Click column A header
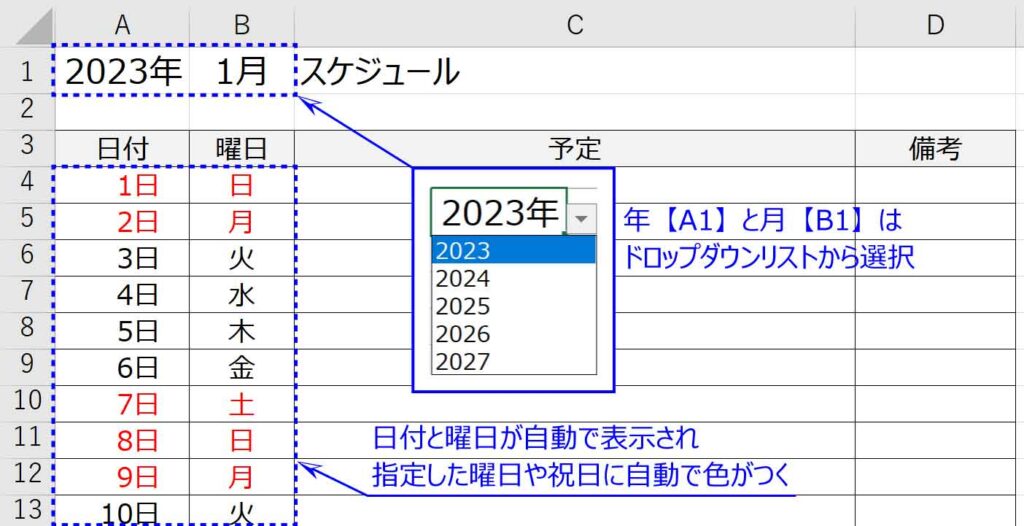 point(122,25)
